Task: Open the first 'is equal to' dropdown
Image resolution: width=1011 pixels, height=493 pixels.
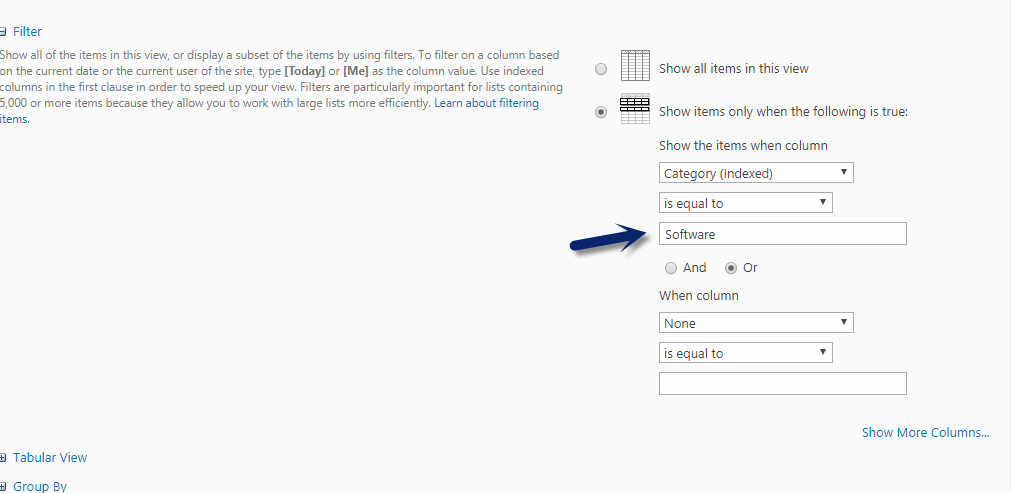Action: coord(745,203)
